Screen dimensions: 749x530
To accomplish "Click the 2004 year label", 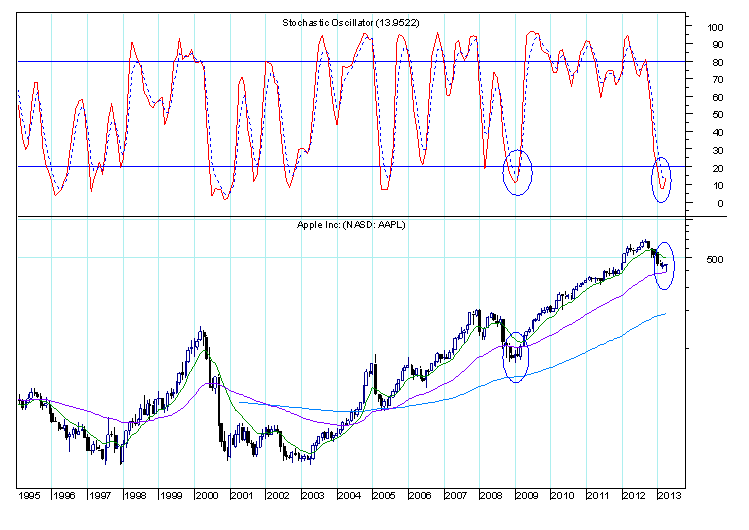I will (349, 495).
